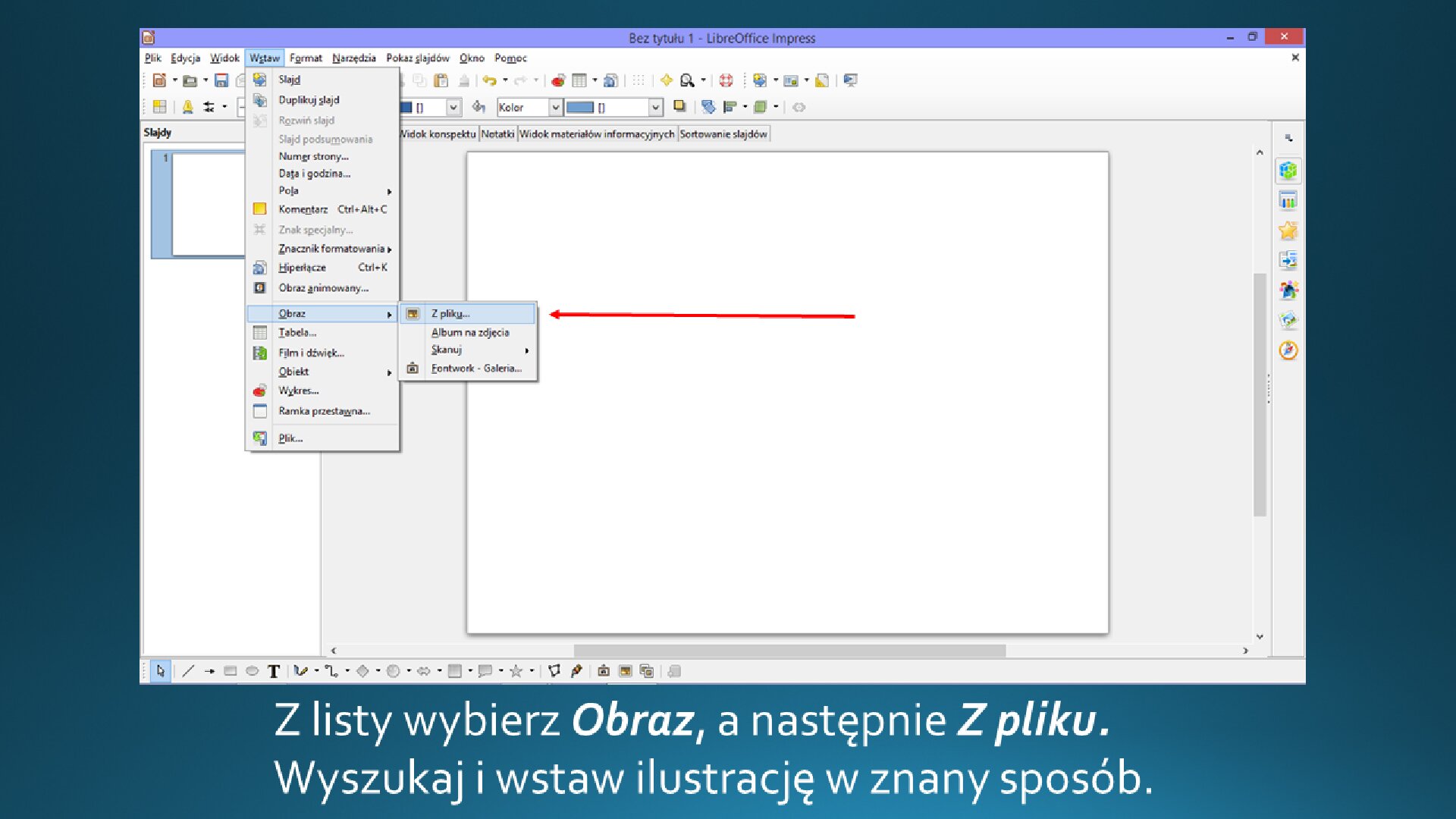The width and height of the screenshot is (1456, 819).
Task: Select the Text tool in the drawing toolbar
Action: tap(273, 670)
